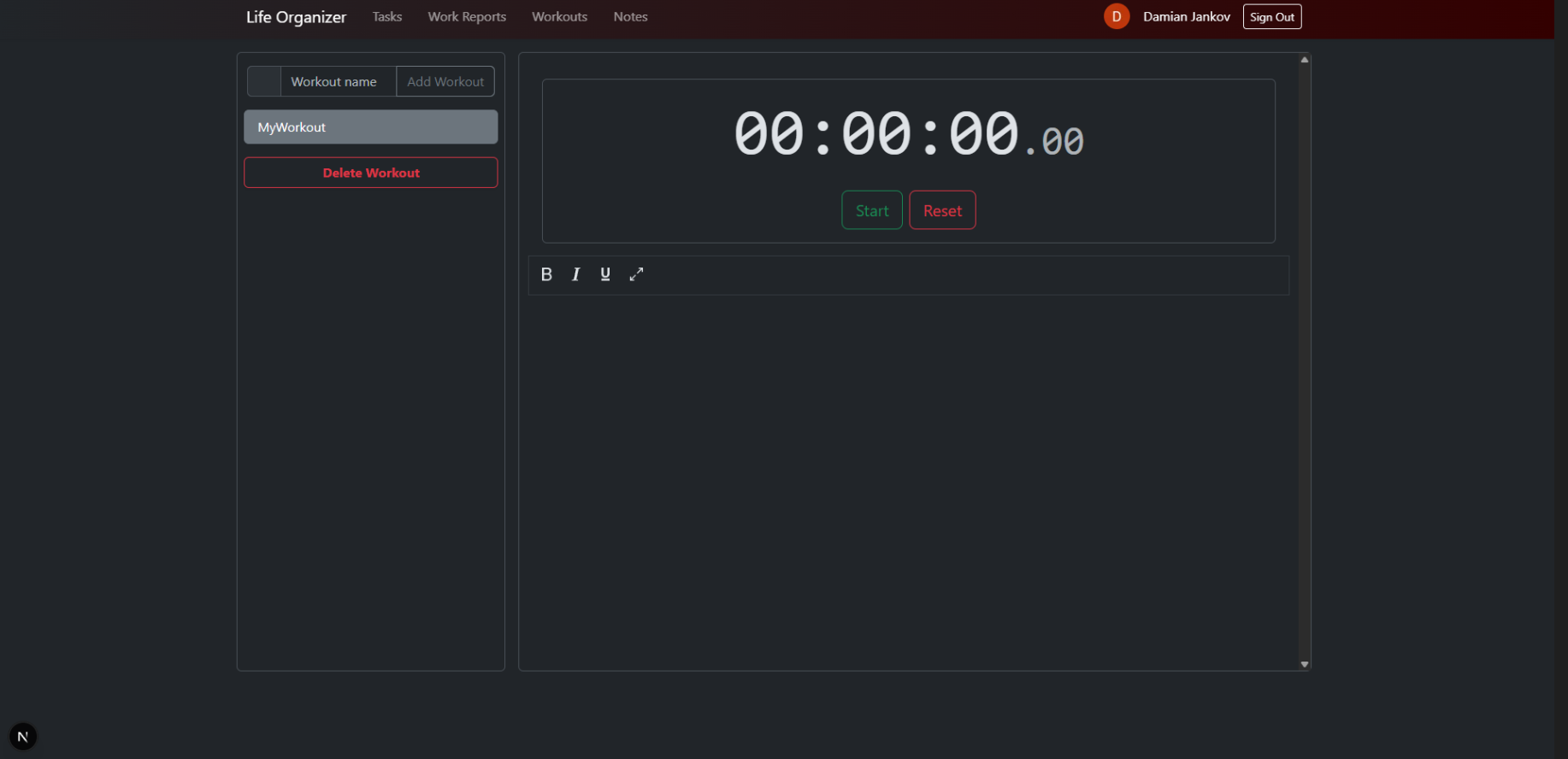
Task: Open the Notes page
Action: click(x=630, y=16)
